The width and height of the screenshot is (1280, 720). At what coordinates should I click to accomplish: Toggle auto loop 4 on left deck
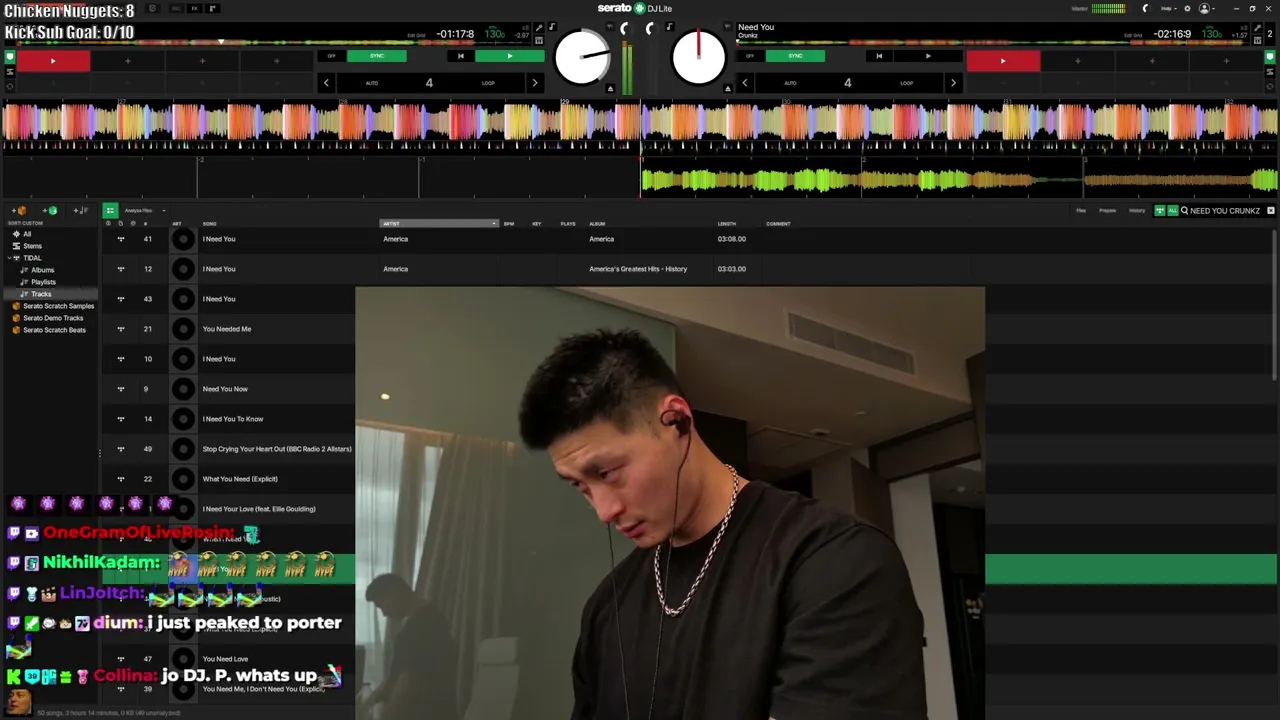[429, 83]
